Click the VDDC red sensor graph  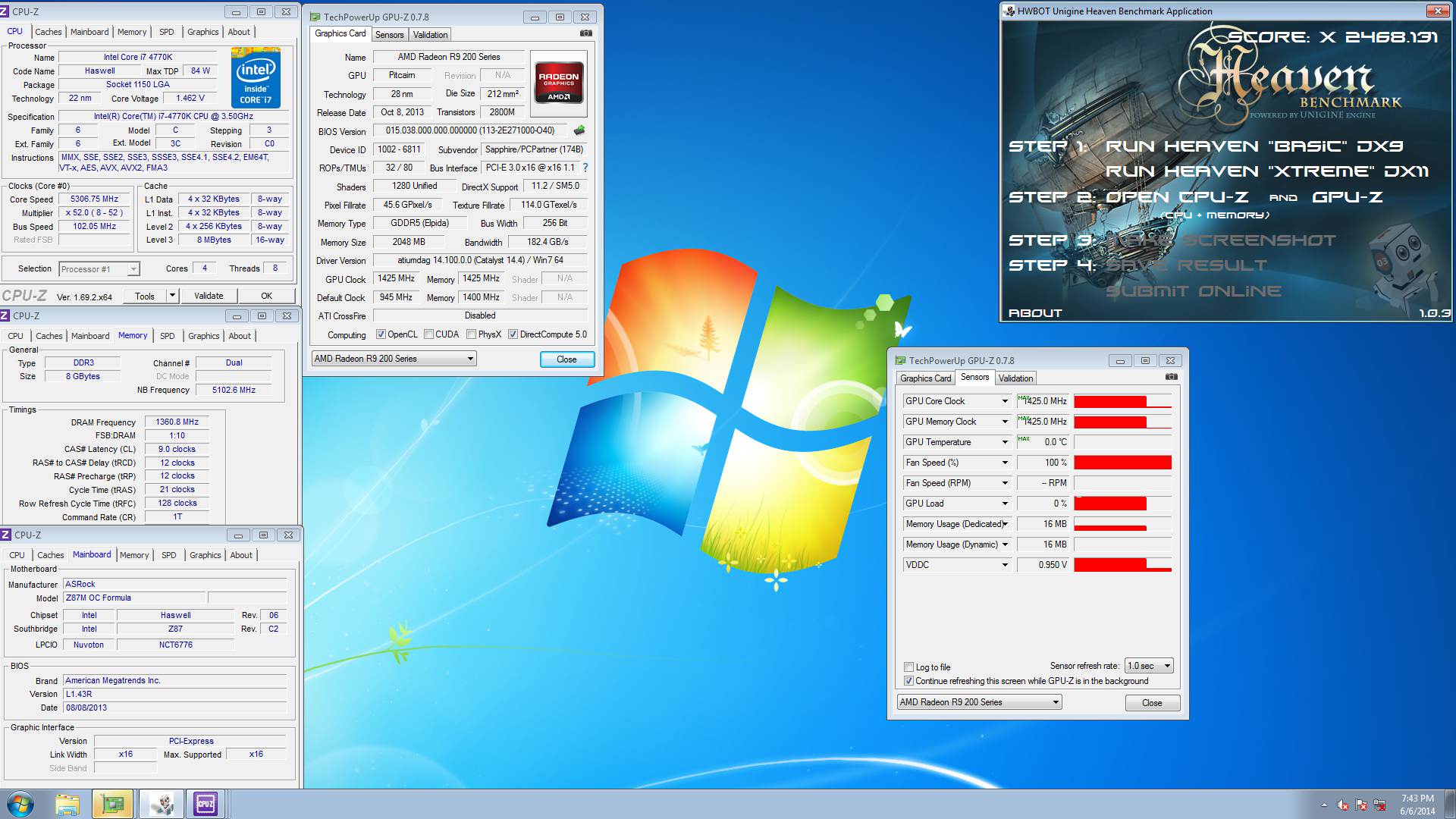coord(1123,565)
